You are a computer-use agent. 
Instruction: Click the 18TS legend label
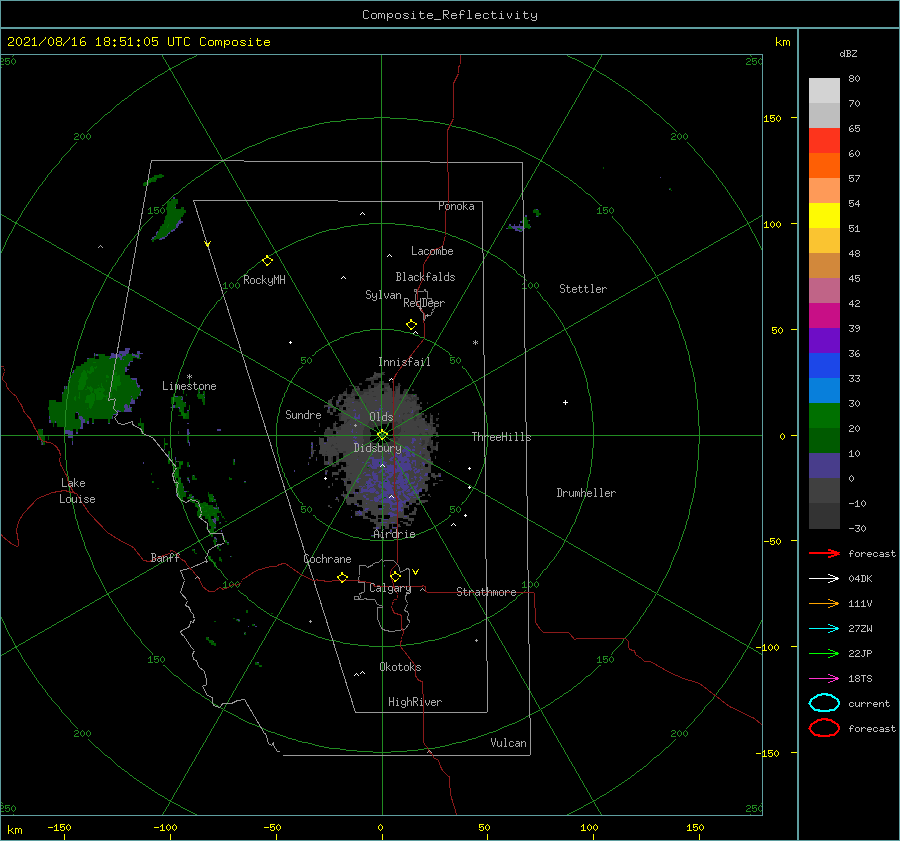tap(860, 679)
